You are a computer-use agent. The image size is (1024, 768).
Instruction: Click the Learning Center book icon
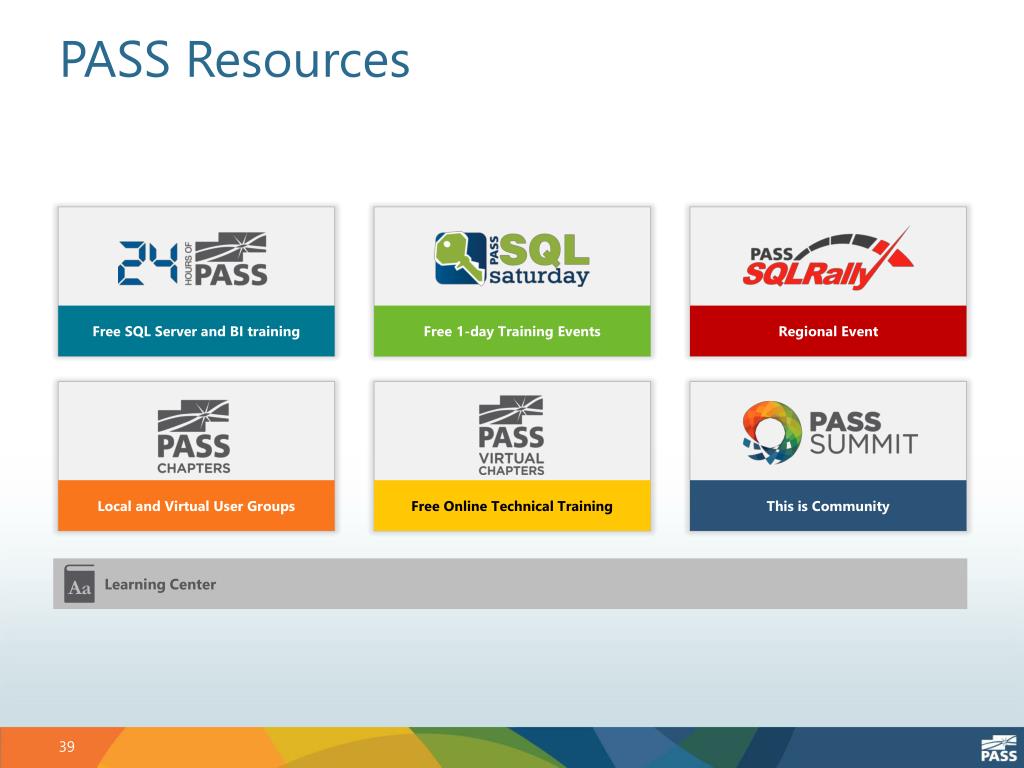[x=79, y=584]
